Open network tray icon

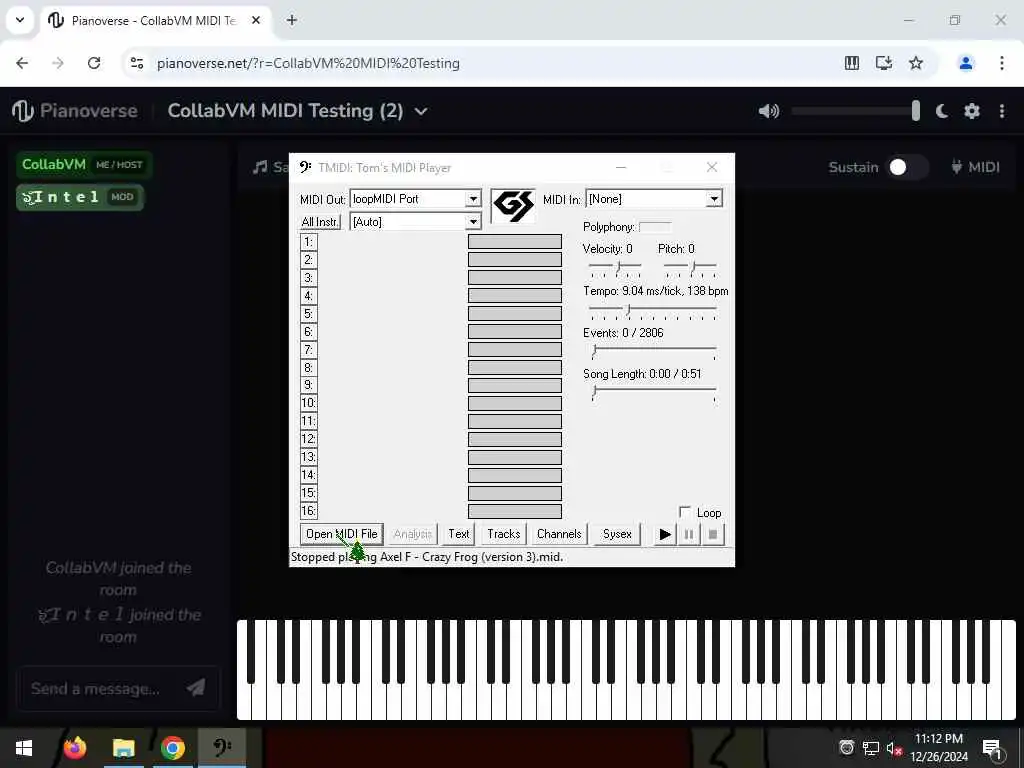tap(871, 748)
